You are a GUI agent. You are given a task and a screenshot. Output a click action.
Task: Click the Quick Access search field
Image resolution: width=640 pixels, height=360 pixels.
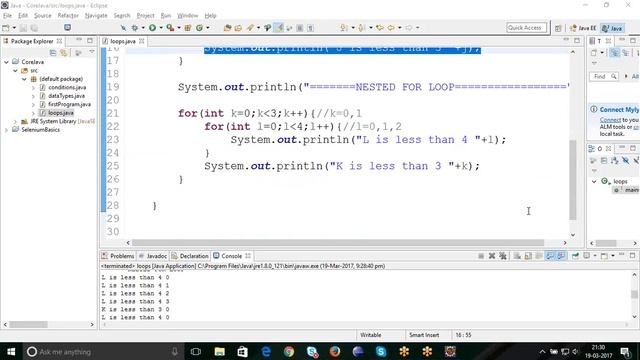526,28
